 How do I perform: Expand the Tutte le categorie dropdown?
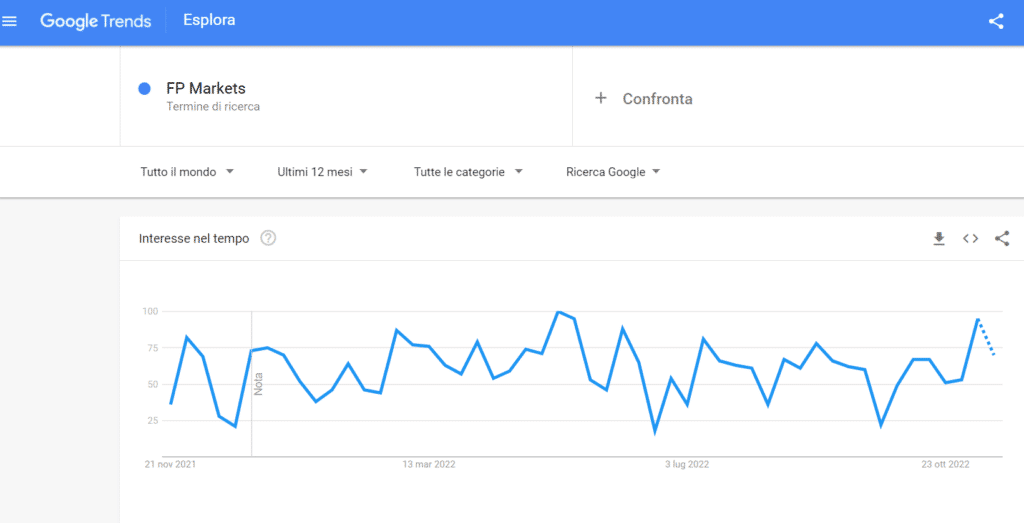pyautogui.click(x=468, y=172)
